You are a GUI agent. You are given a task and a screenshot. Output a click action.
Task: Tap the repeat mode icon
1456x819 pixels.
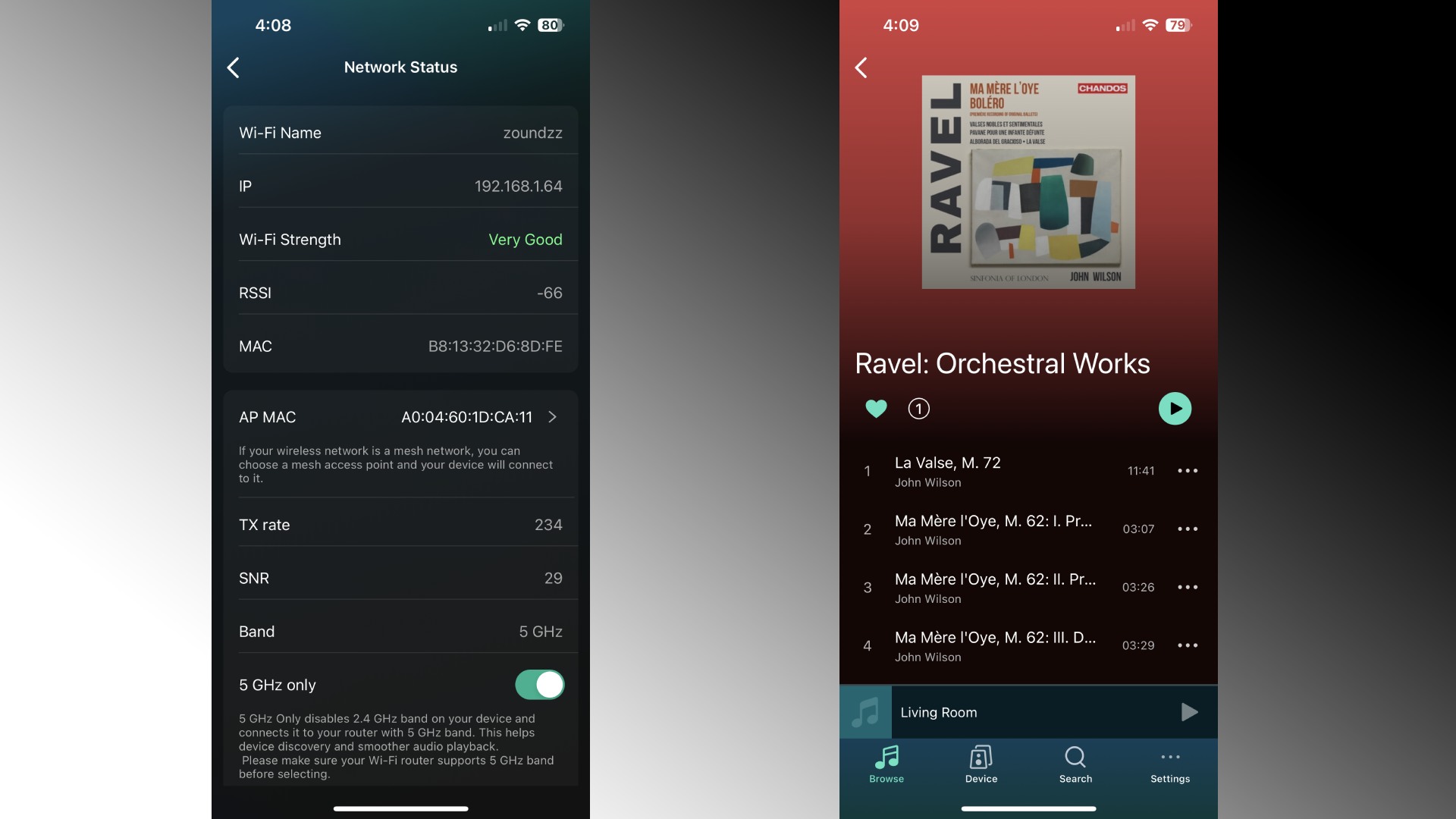pos(917,408)
